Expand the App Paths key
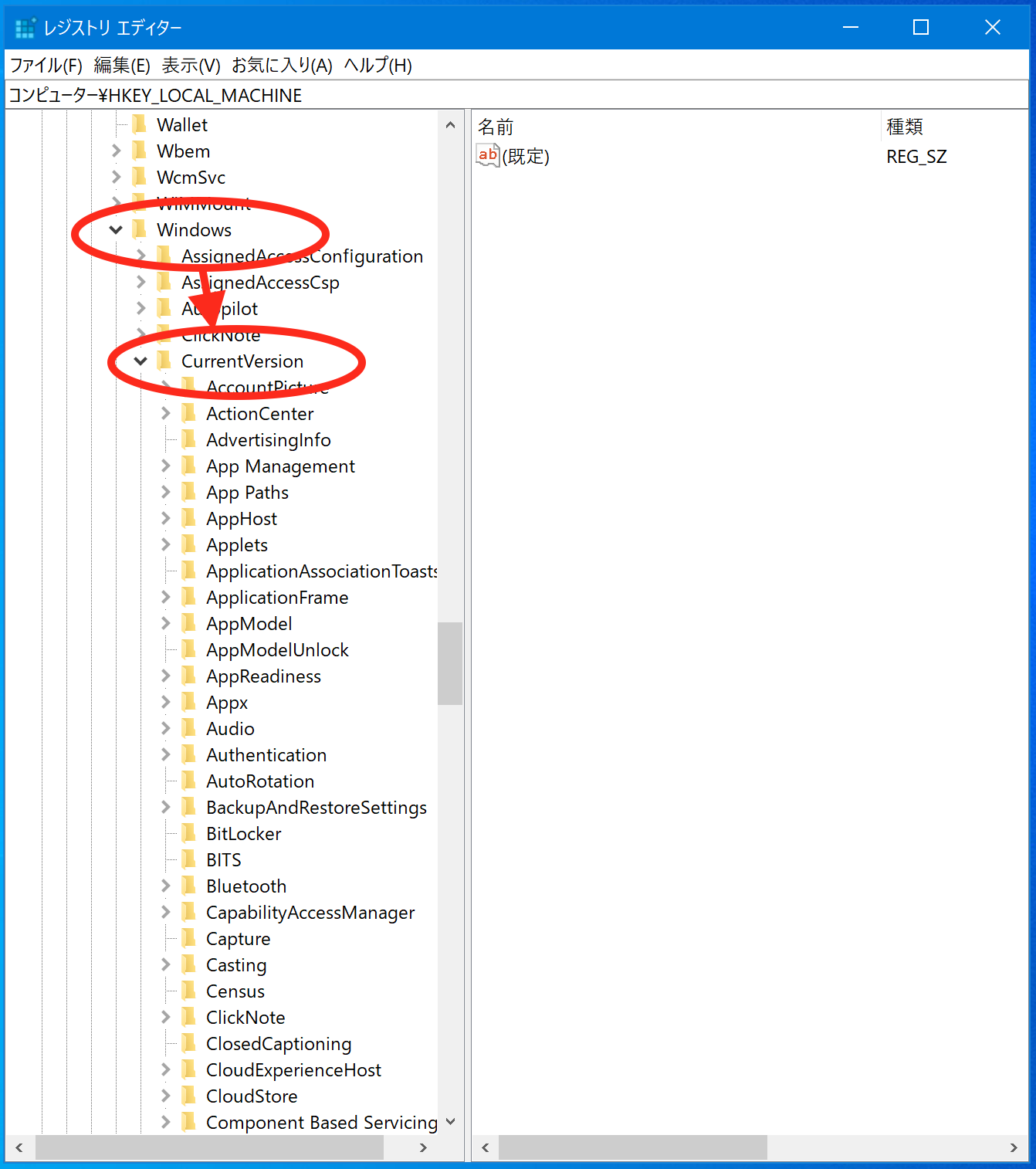The image size is (1036, 1169). point(165,492)
